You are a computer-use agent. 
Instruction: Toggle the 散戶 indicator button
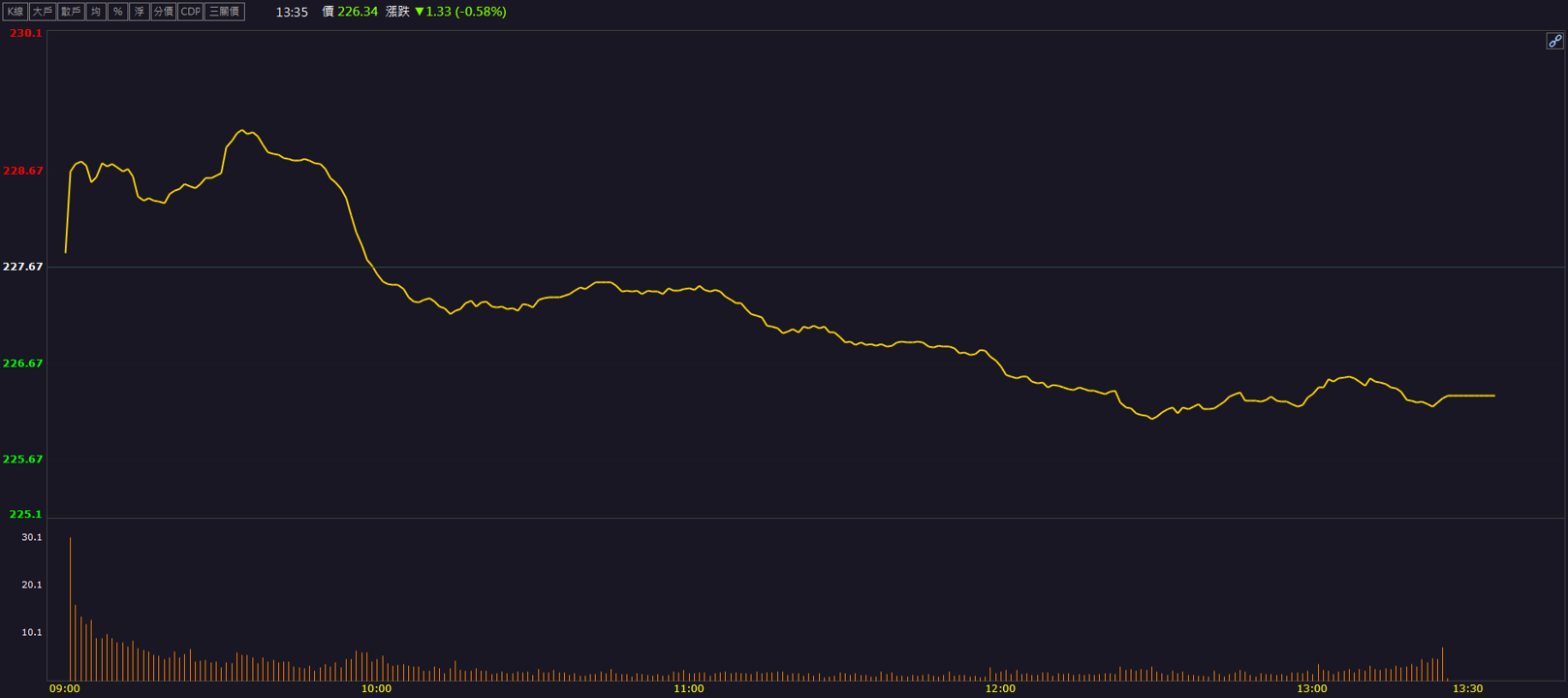(x=70, y=12)
